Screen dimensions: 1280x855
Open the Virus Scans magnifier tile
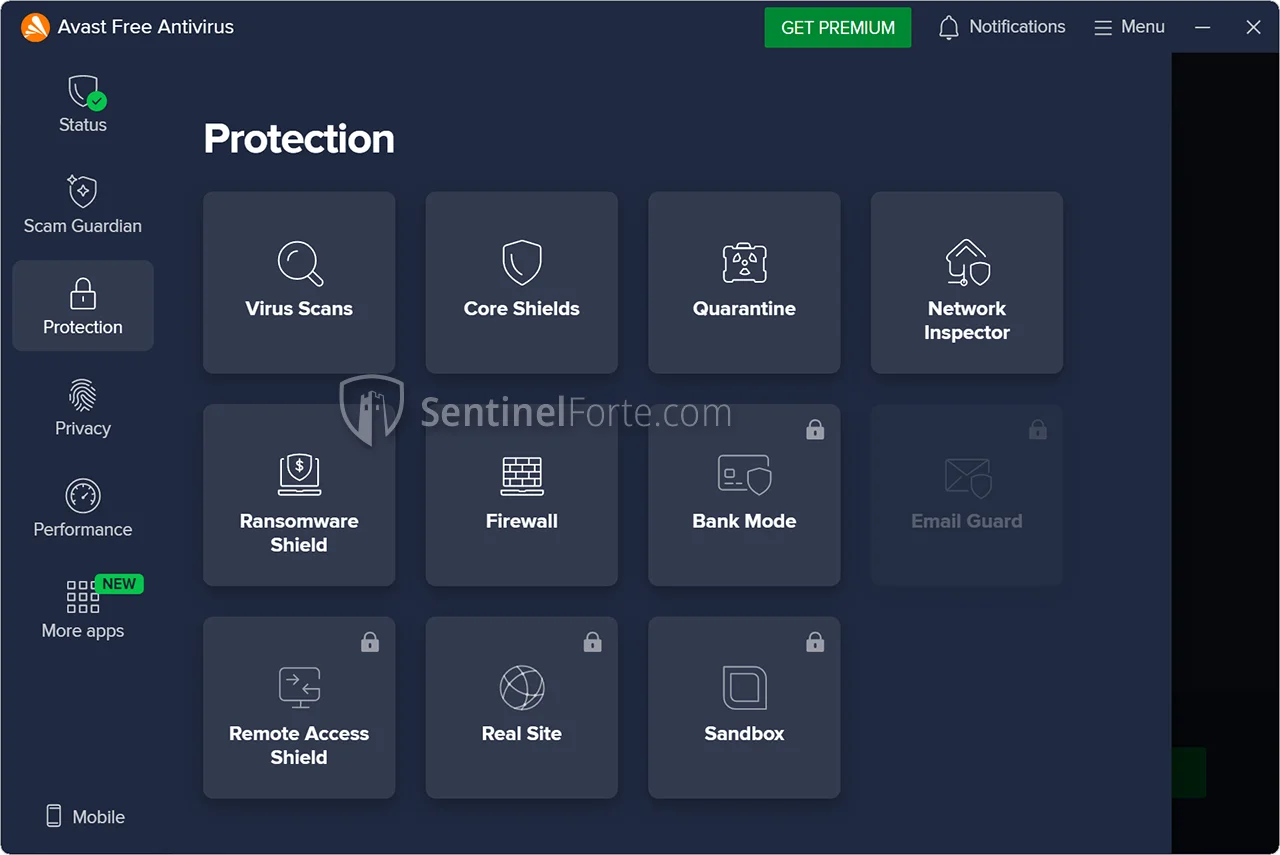tap(299, 282)
